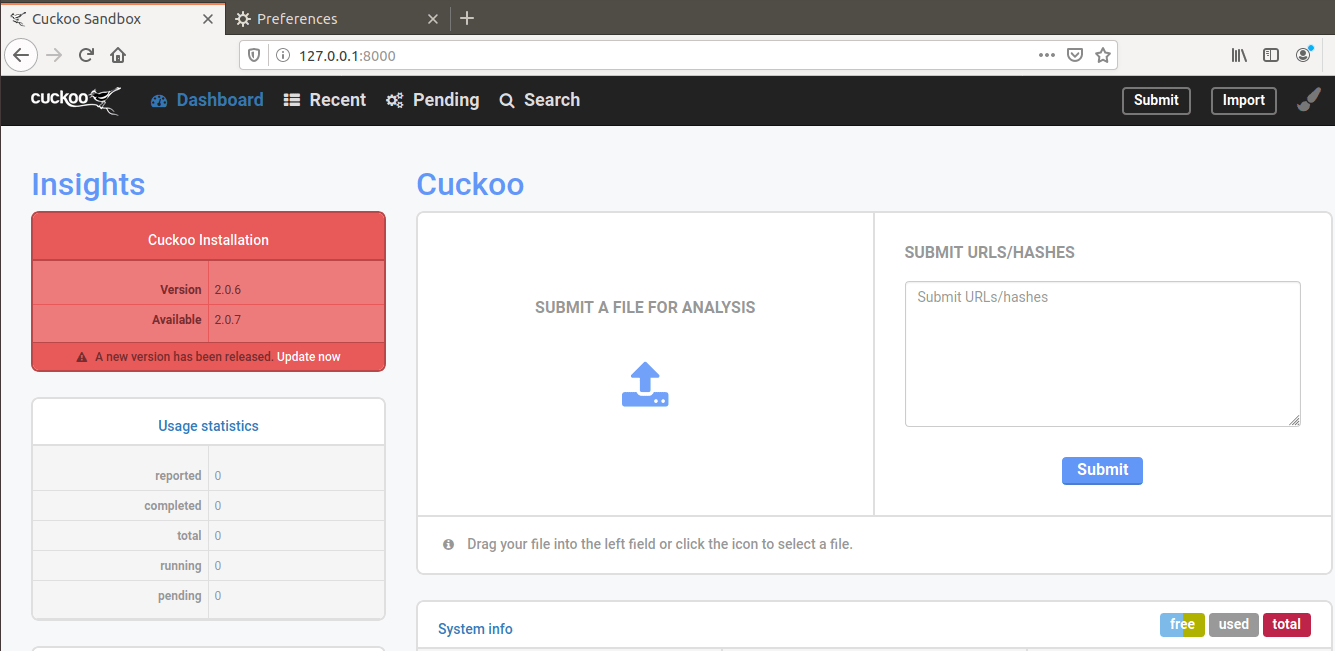The width and height of the screenshot is (1335, 651).
Task: Open a new browser tab
Action: (x=467, y=18)
